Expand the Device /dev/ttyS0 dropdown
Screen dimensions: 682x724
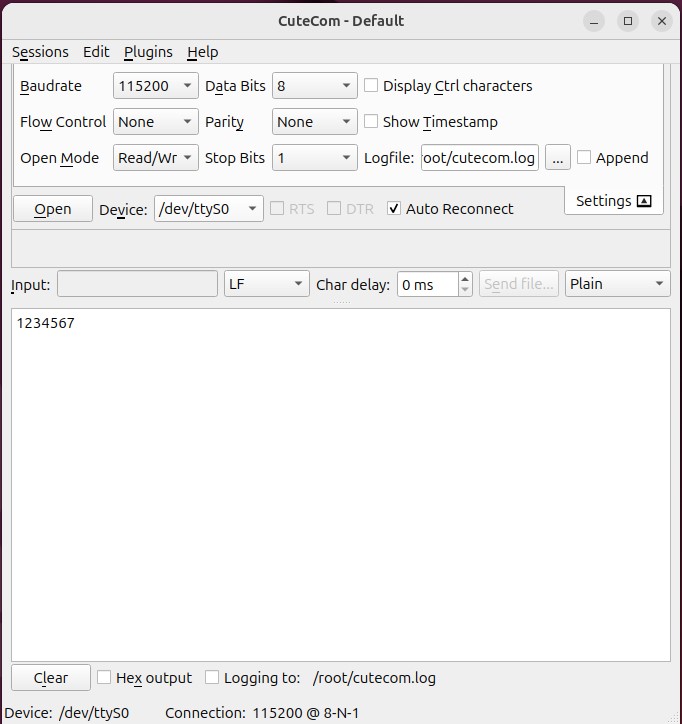209,209
